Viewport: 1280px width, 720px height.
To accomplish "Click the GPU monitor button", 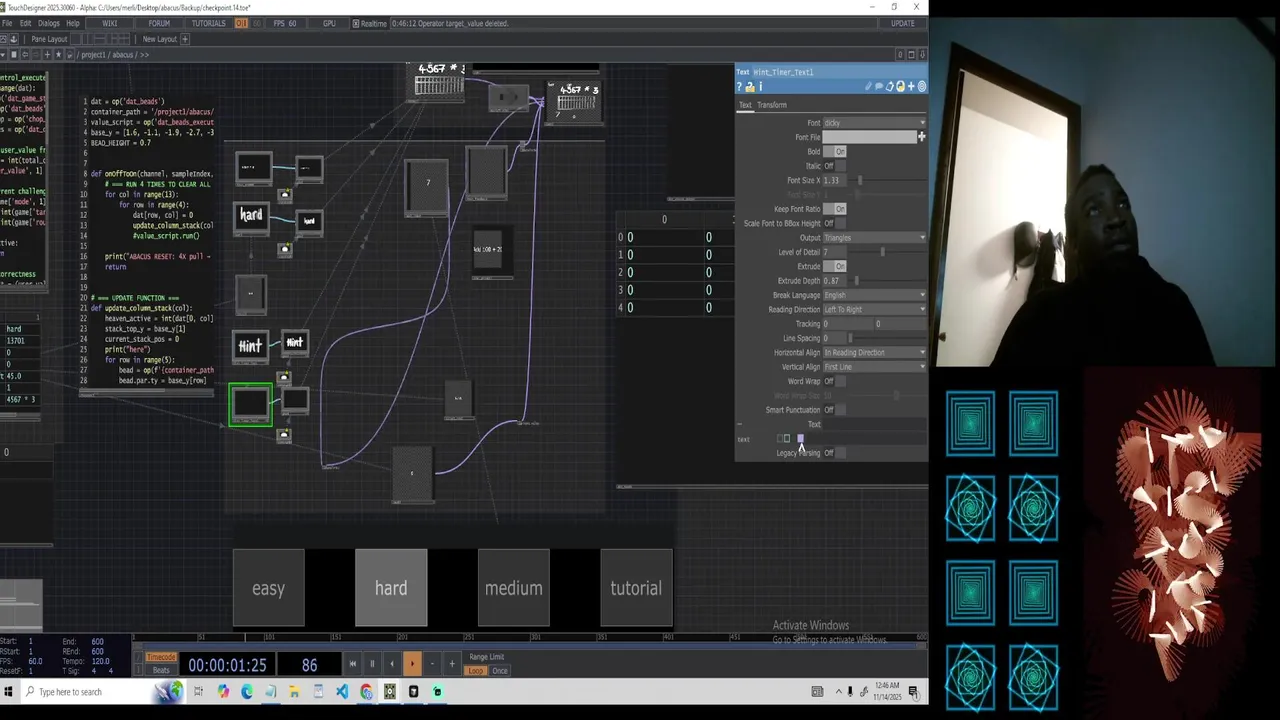I will 329,23.
